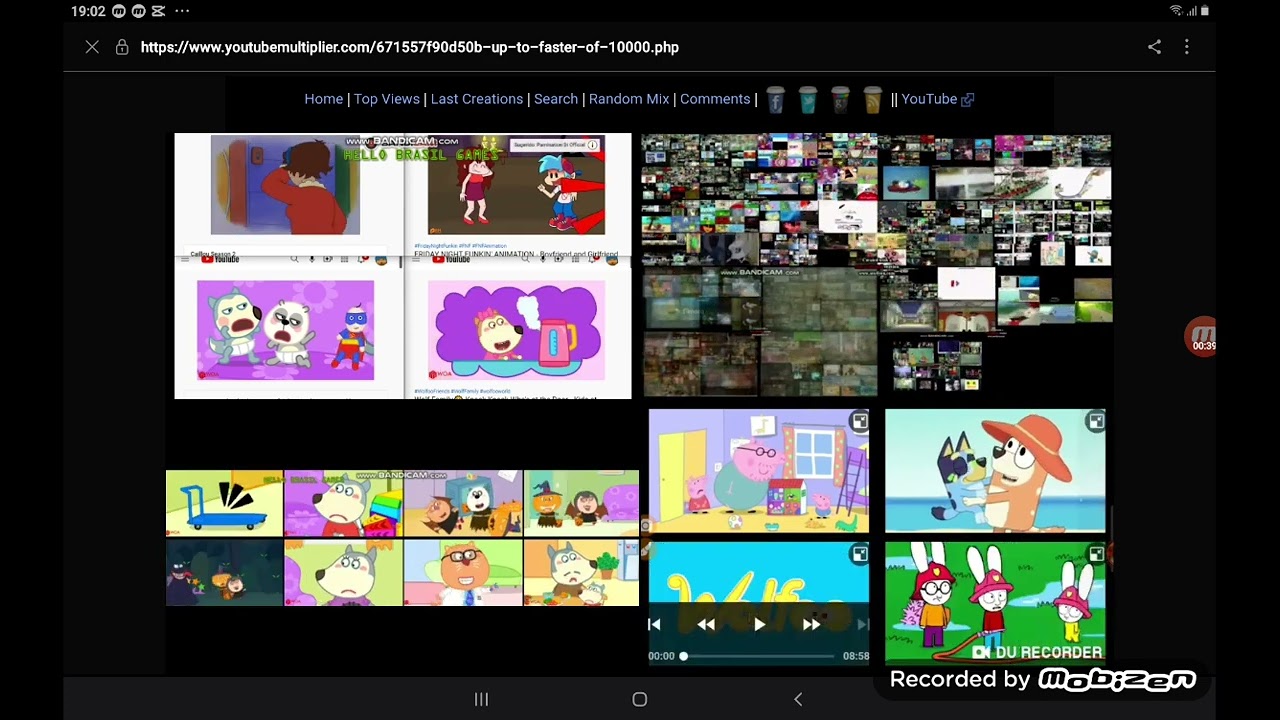Open the rabbit firefighters video thumbnail
This screenshot has width=1280, height=720.
tap(995, 603)
